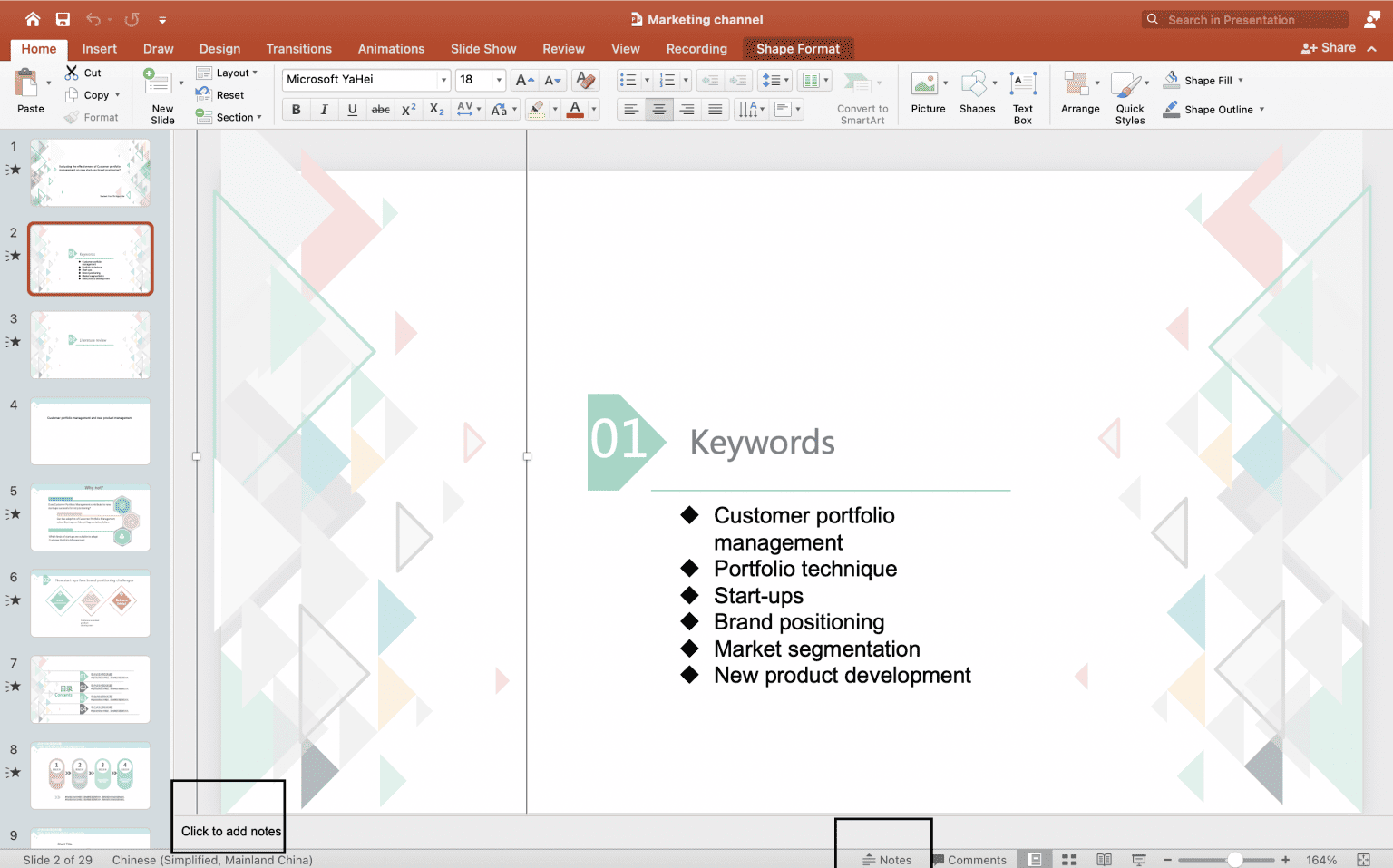Screen dimensions: 1393x868
Task: Apply Convert to SmartArt
Action: (861, 94)
